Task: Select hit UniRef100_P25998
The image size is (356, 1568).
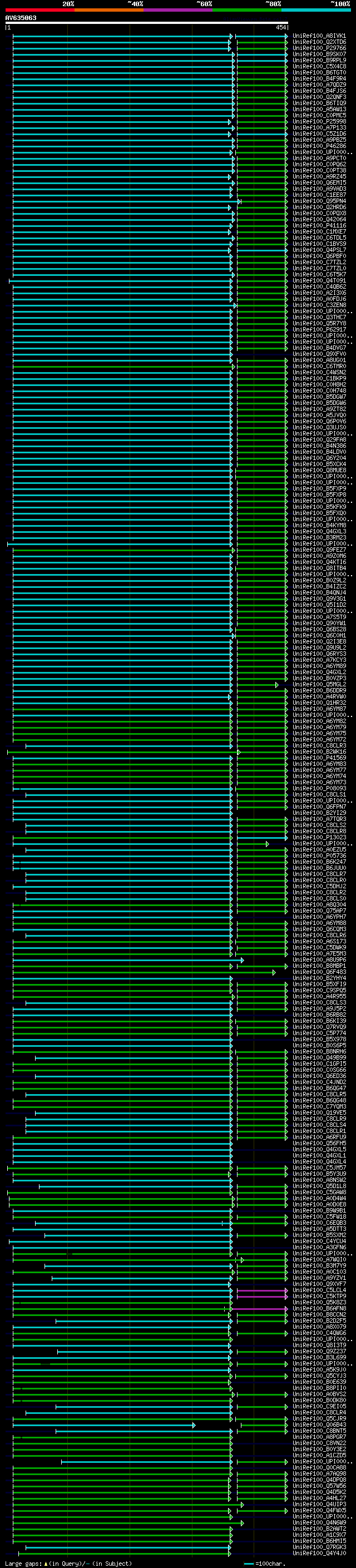Action: click(x=319, y=122)
